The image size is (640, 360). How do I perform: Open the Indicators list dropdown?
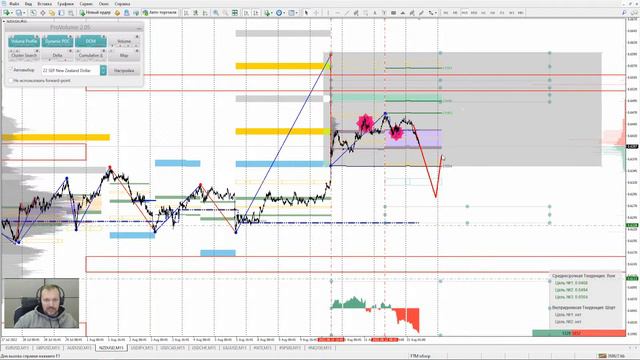click(272, 13)
